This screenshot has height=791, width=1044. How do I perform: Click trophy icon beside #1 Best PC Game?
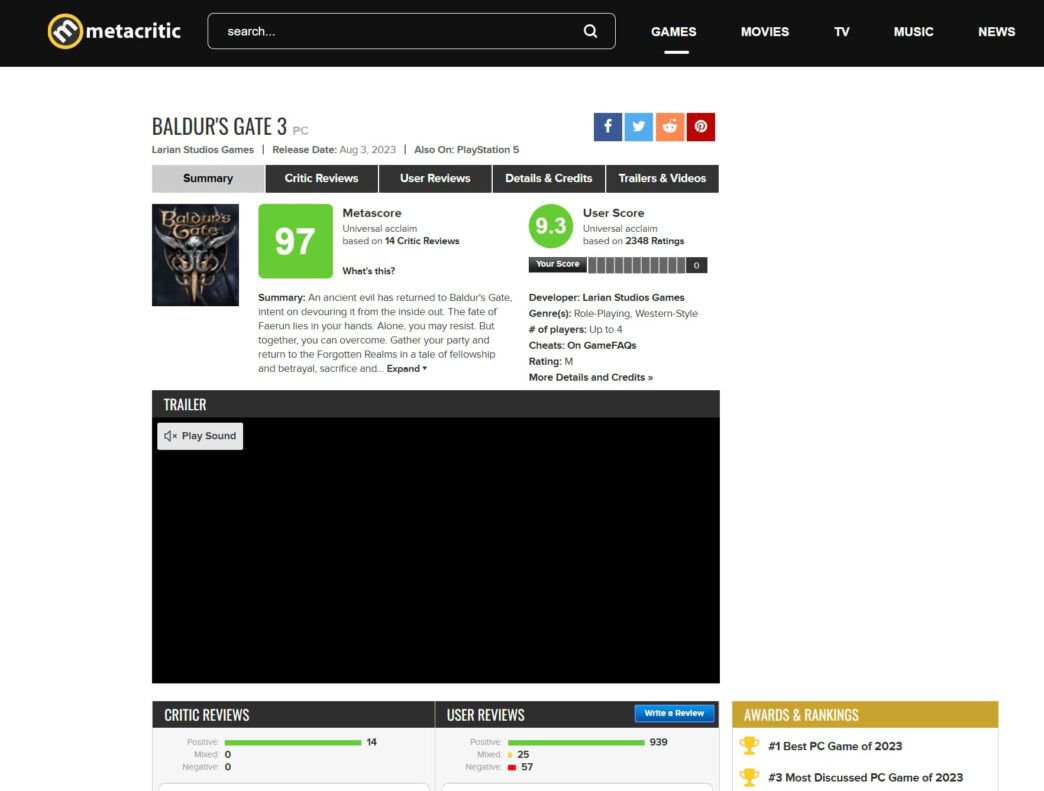coord(749,746)
